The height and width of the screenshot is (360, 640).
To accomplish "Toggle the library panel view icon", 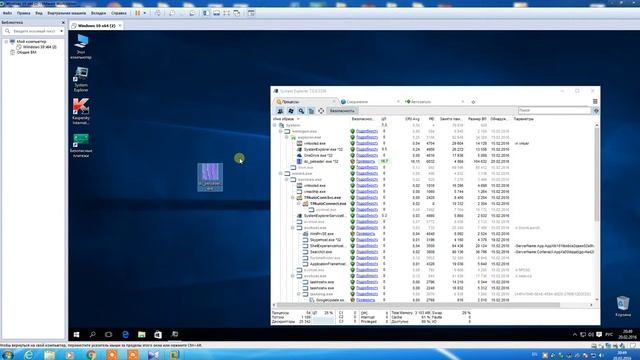I will point(206,13).
